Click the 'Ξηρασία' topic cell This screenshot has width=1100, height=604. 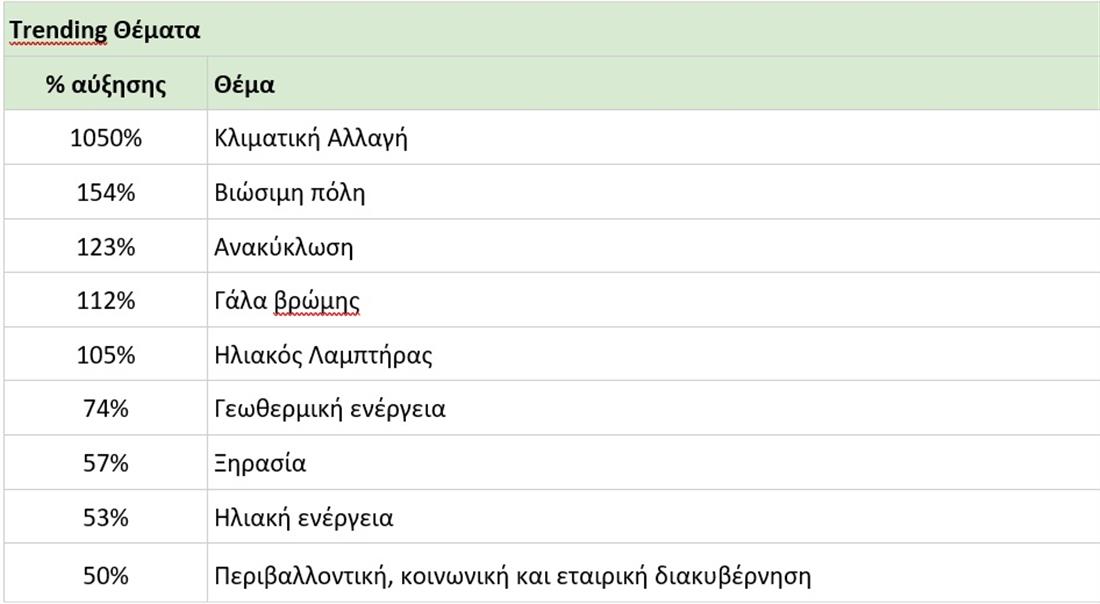260,463
